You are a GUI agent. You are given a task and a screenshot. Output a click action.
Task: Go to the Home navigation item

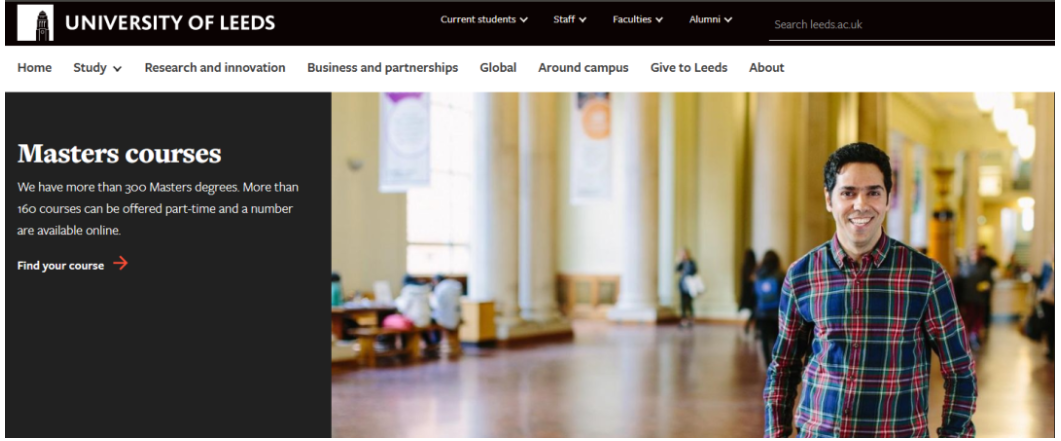click(x=35, y=68)
